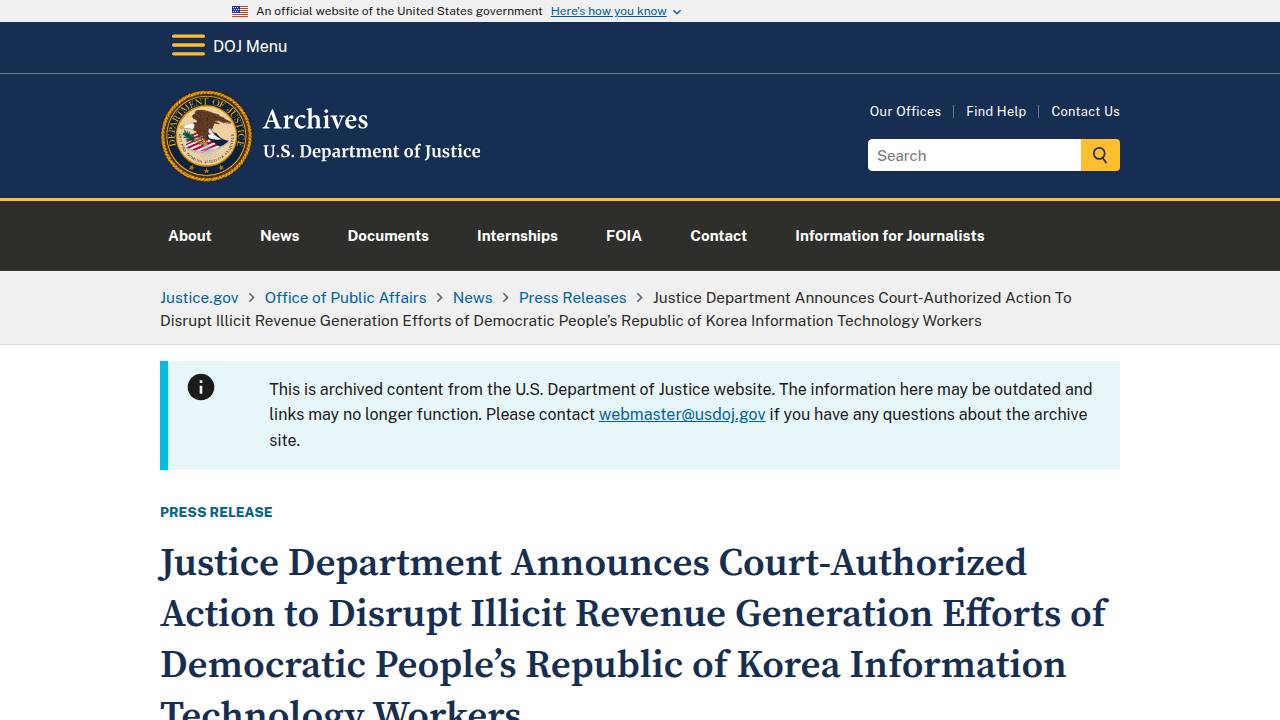Screen dimensions: 1280x720
Task: Click the webmaster@usdoj.gov email link
Action: coord(682,414)
